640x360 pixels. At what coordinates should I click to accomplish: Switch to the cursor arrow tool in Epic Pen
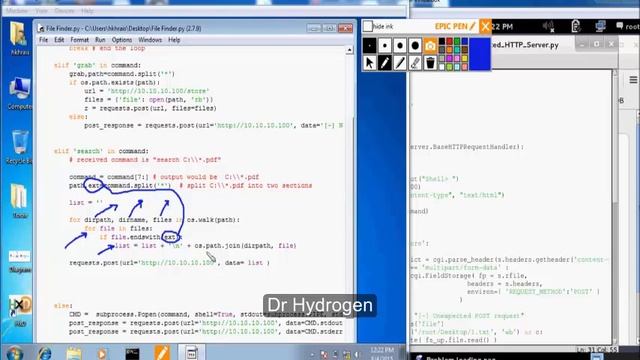point(369,63)
